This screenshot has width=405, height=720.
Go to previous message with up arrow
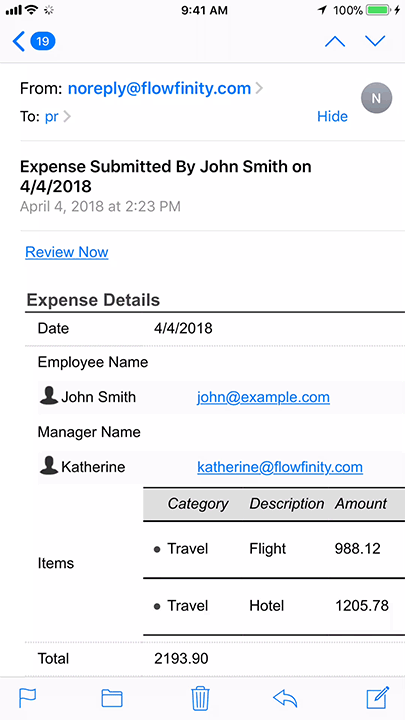pyautogui.click(x=335, y=42)
